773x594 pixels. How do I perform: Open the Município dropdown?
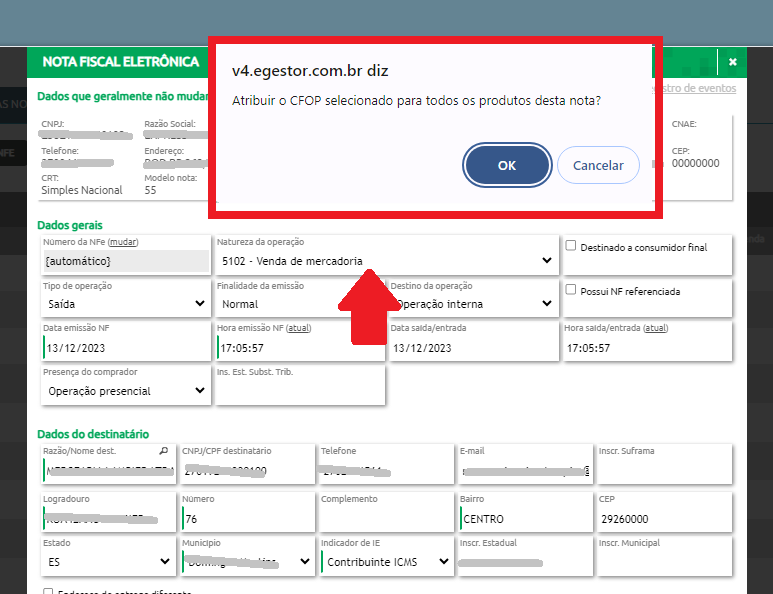247,561
